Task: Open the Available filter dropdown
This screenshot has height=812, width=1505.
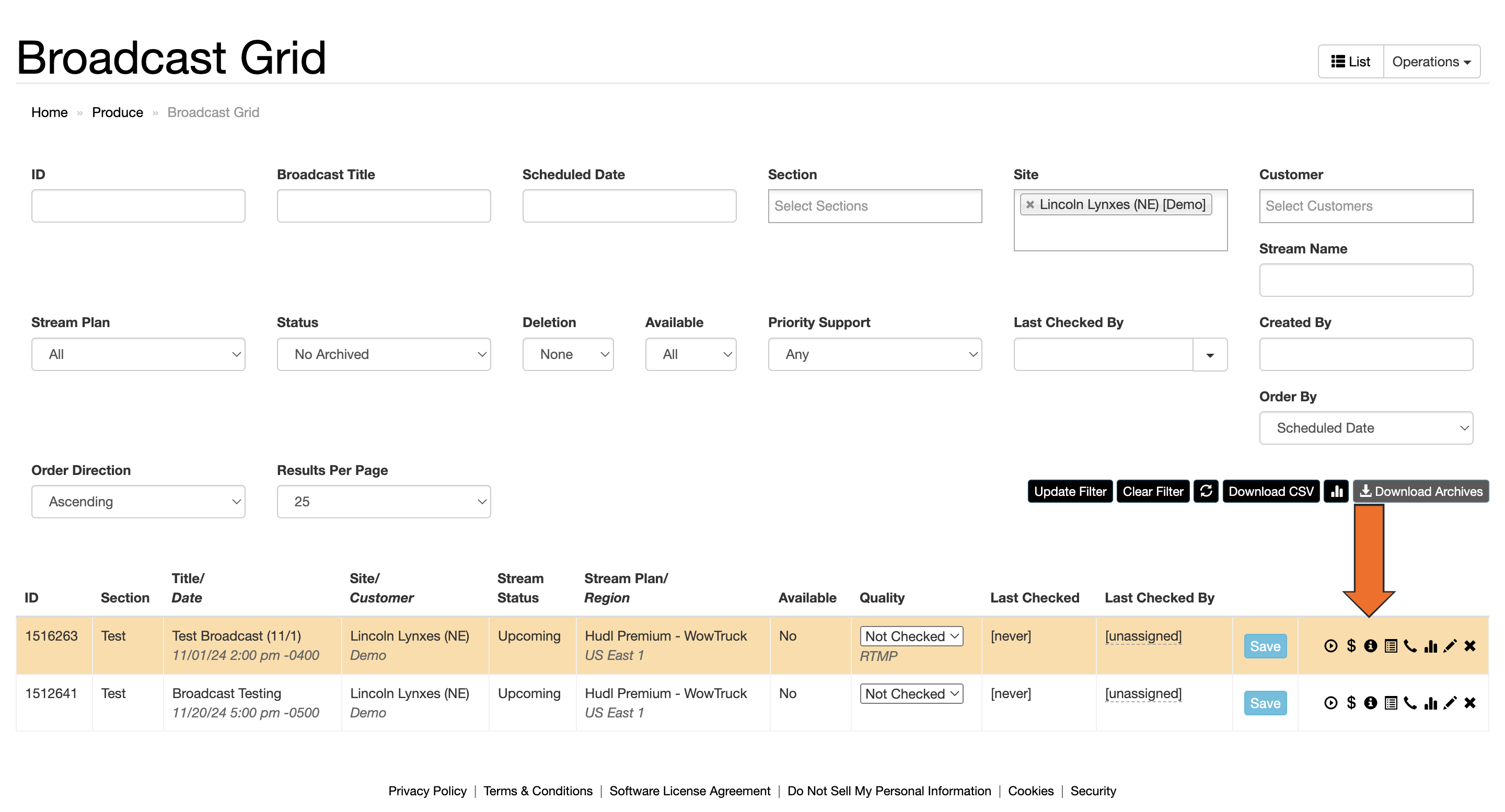Action: click(690, 354)
